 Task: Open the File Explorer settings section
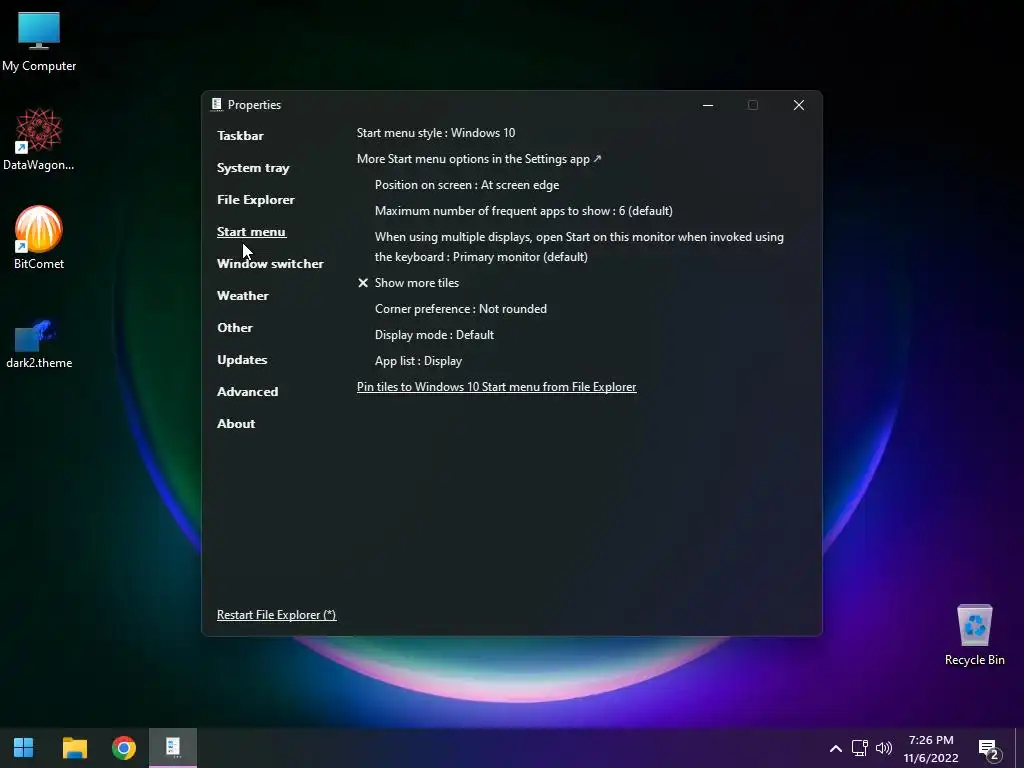pos(256,200)
